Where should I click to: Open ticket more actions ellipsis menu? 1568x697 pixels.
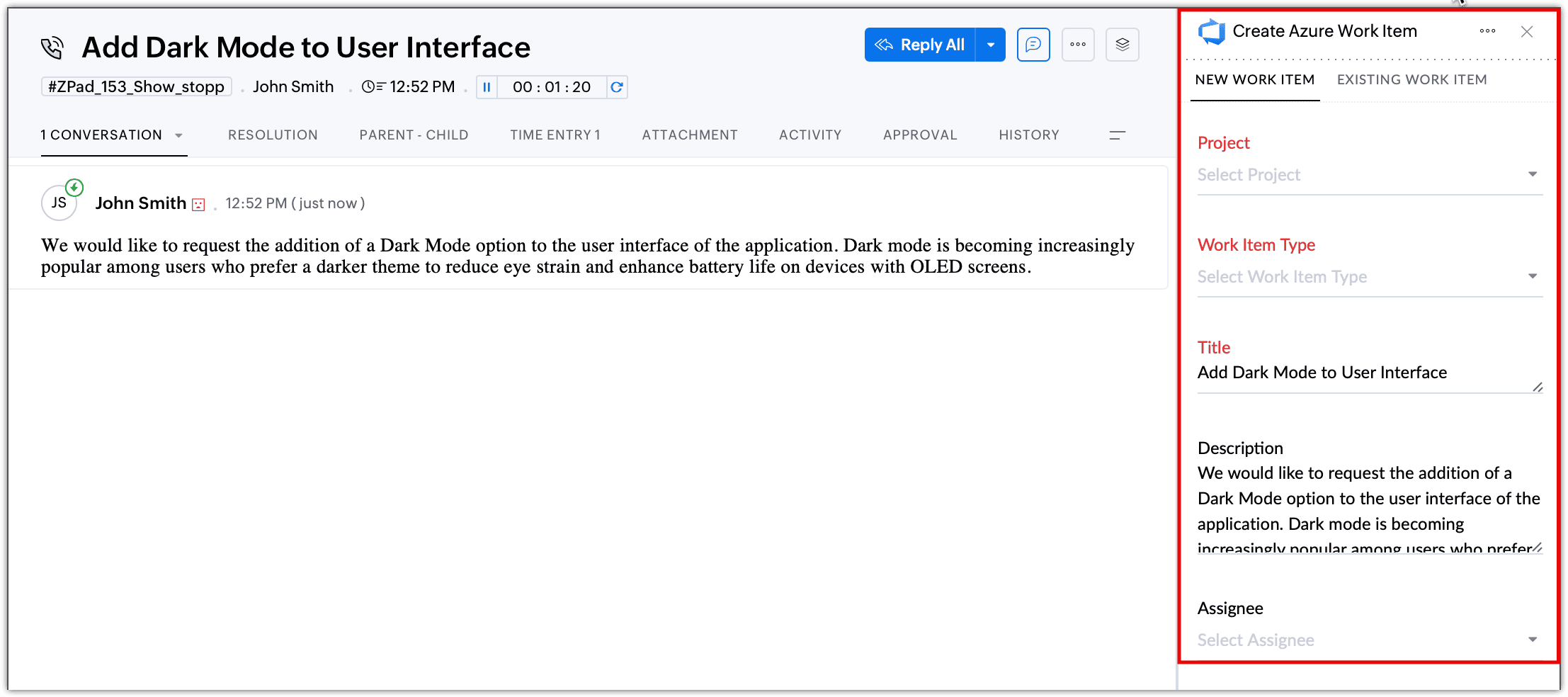coord(1078,45)
